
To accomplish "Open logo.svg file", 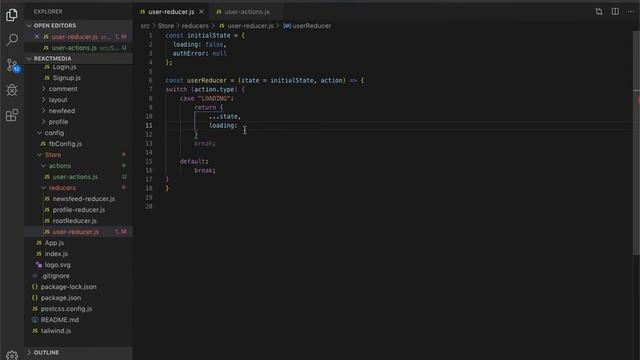I will tap(57, 265).
